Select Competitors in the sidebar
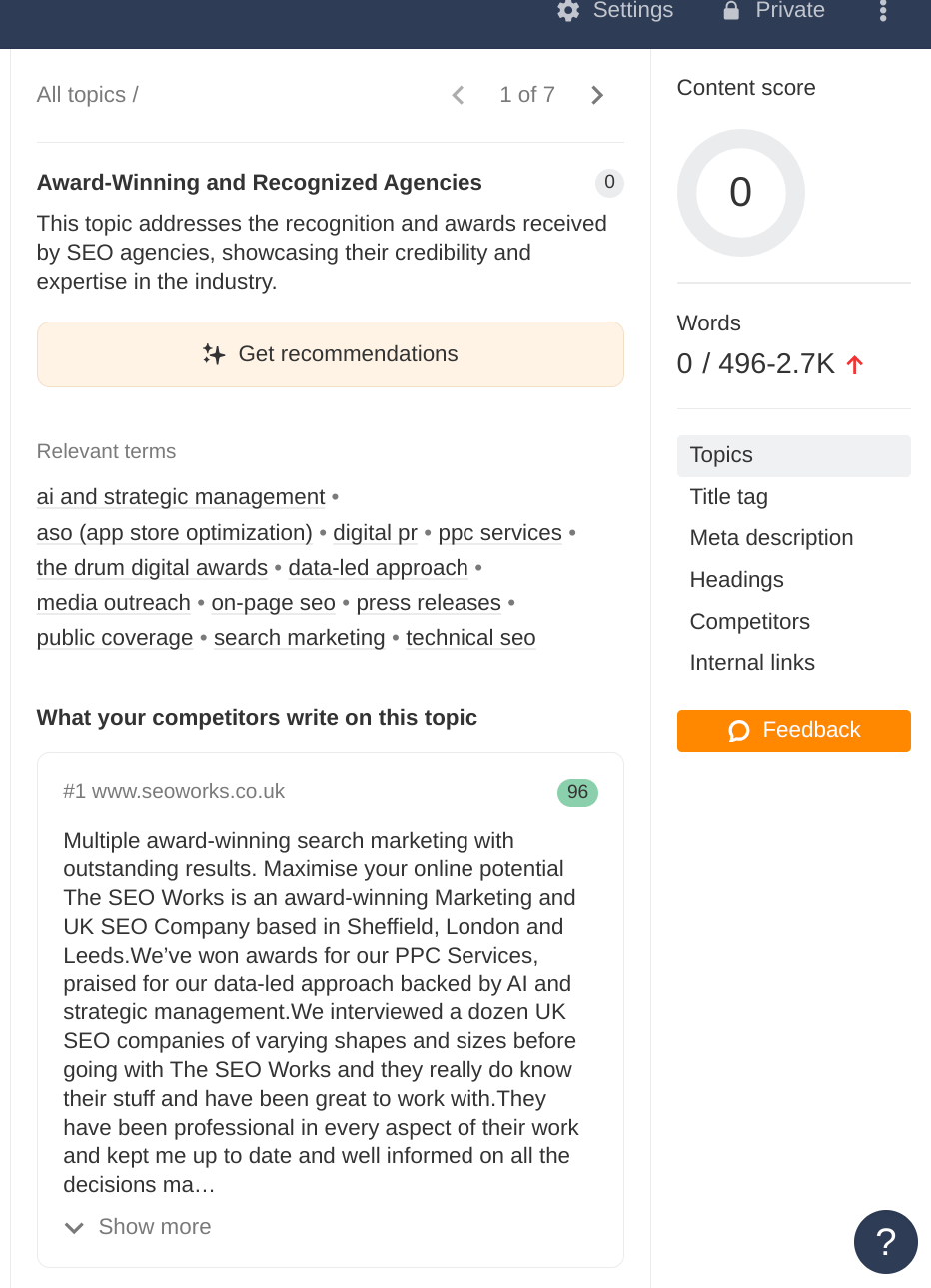Image resolution: width=931 pixels, height=1288 pixels. pos(749,621)
